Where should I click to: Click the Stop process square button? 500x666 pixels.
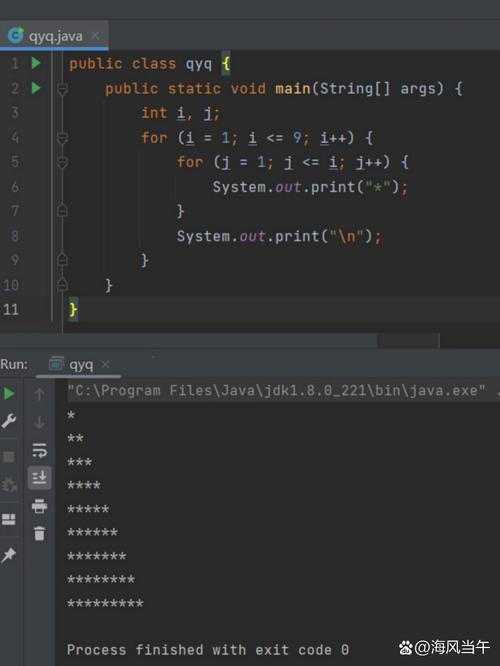pos(9,457)
